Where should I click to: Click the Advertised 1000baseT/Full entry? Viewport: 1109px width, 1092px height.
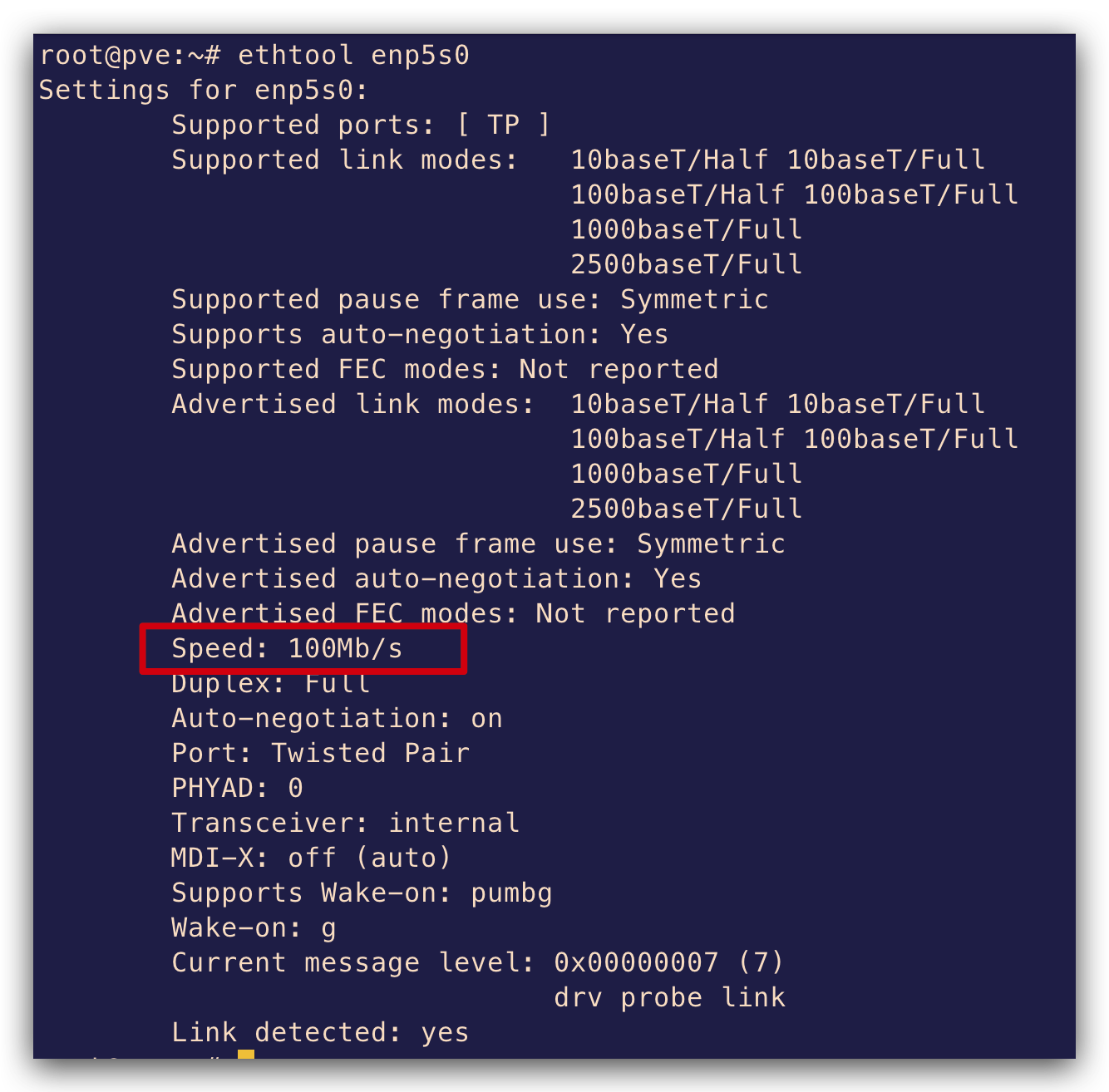tap(687, 474)
